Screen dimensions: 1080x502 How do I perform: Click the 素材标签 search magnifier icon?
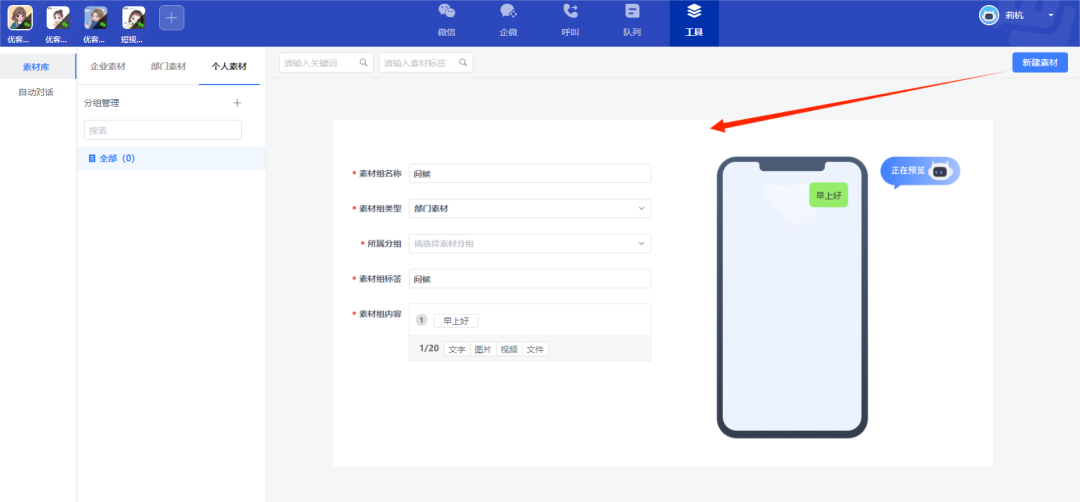(x=464, y=63)
